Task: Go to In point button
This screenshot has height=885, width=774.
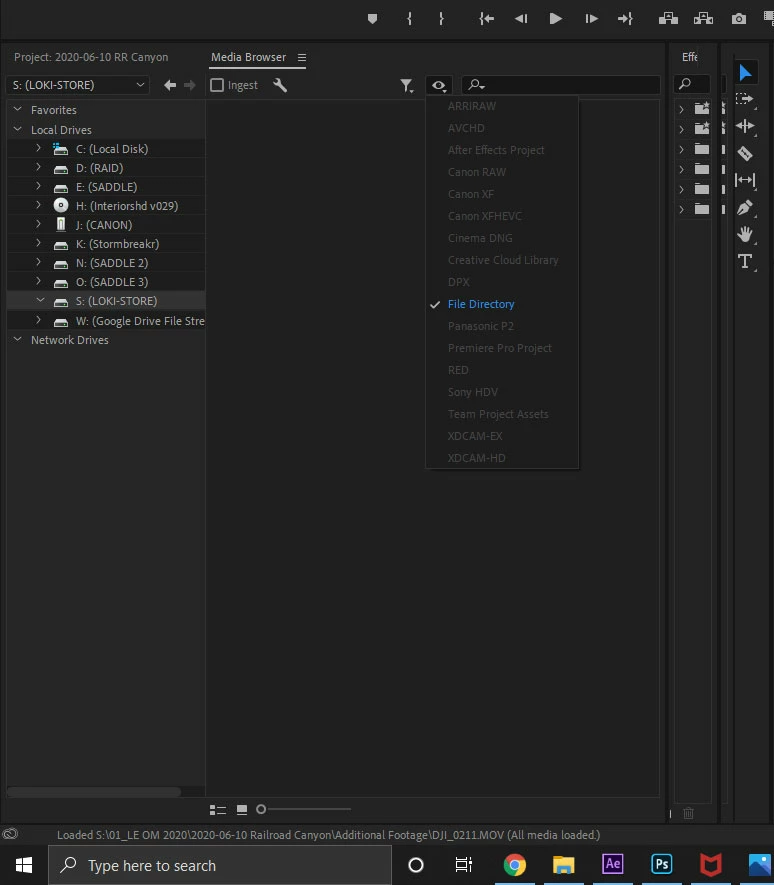Action: pyautogui.click(x=486, y=19)
